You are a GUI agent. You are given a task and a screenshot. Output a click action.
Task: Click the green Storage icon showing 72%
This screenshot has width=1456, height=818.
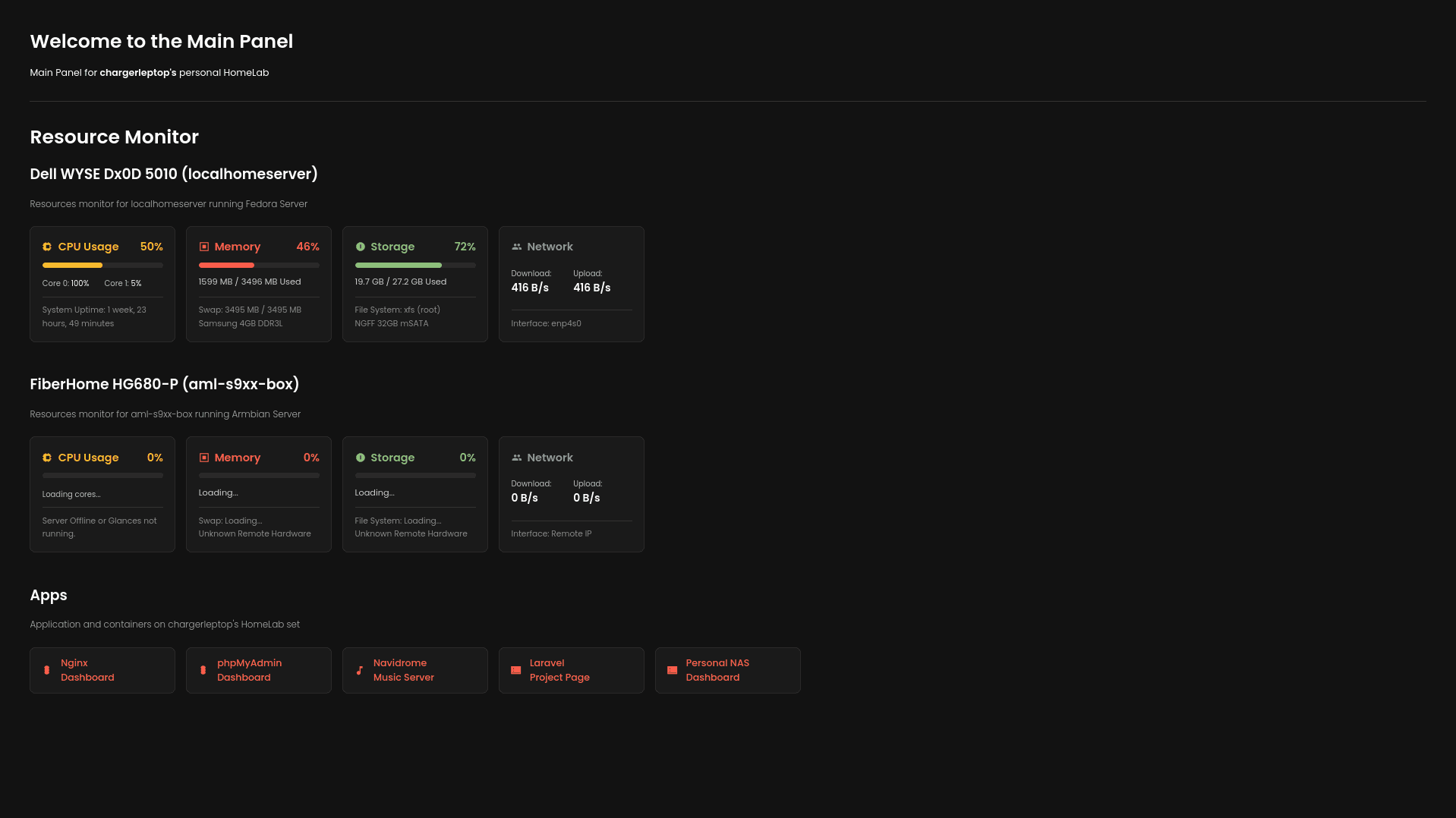tap(360, 247)
